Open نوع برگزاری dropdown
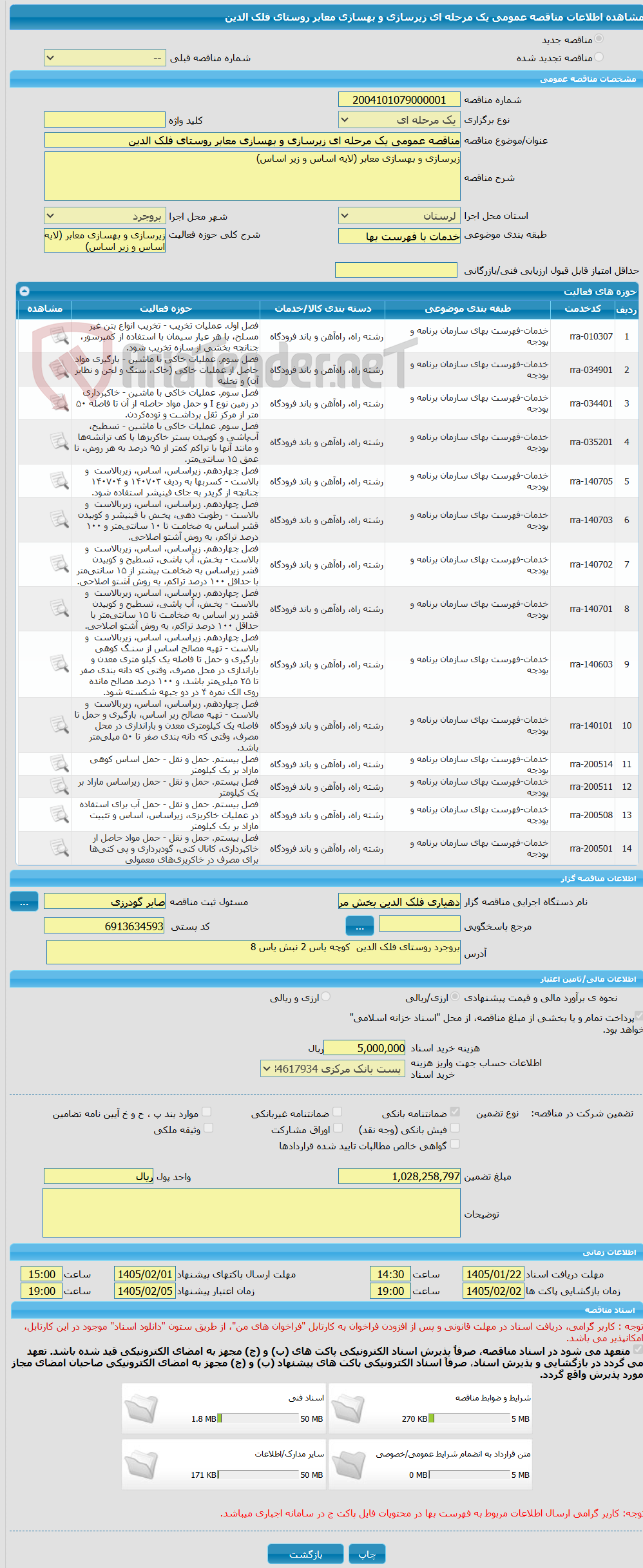Viewport: 643px width, 1568px height. click(x=399, y=120)
